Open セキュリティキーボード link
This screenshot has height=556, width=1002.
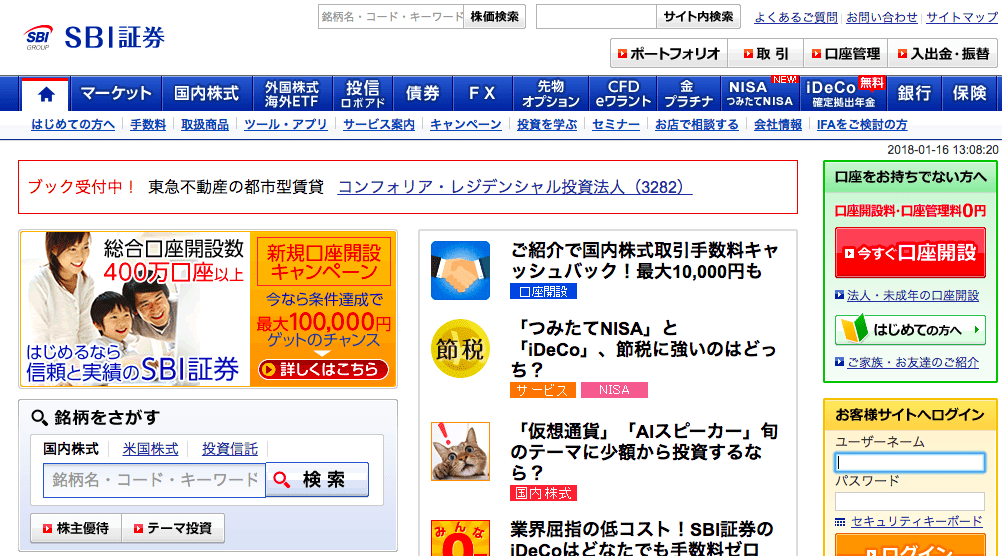tap(917, 521)
